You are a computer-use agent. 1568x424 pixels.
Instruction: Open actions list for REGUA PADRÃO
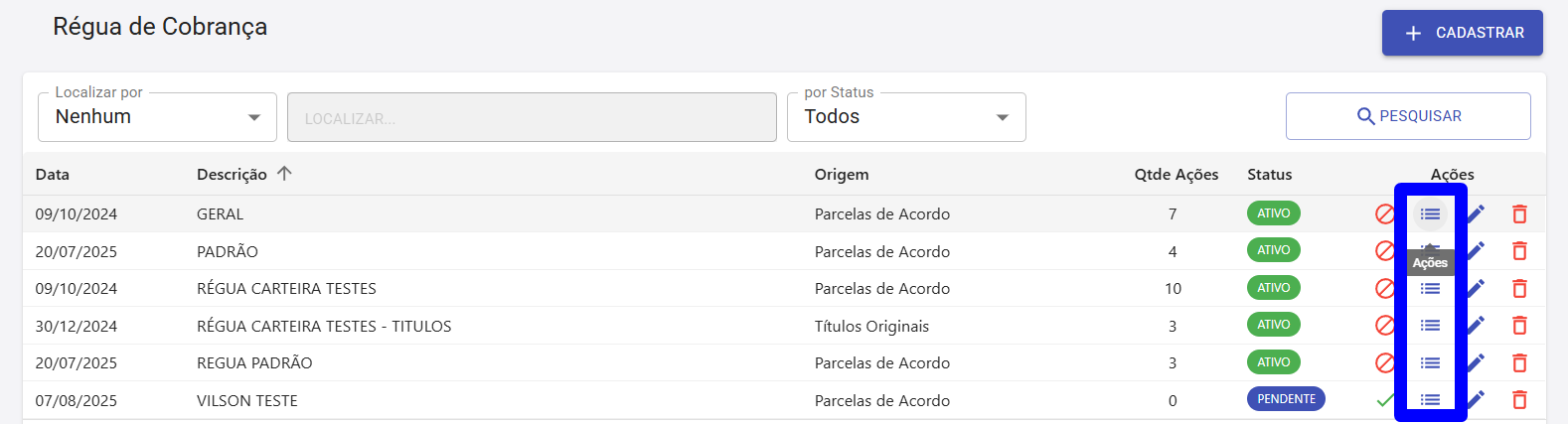coord(1430,362)
